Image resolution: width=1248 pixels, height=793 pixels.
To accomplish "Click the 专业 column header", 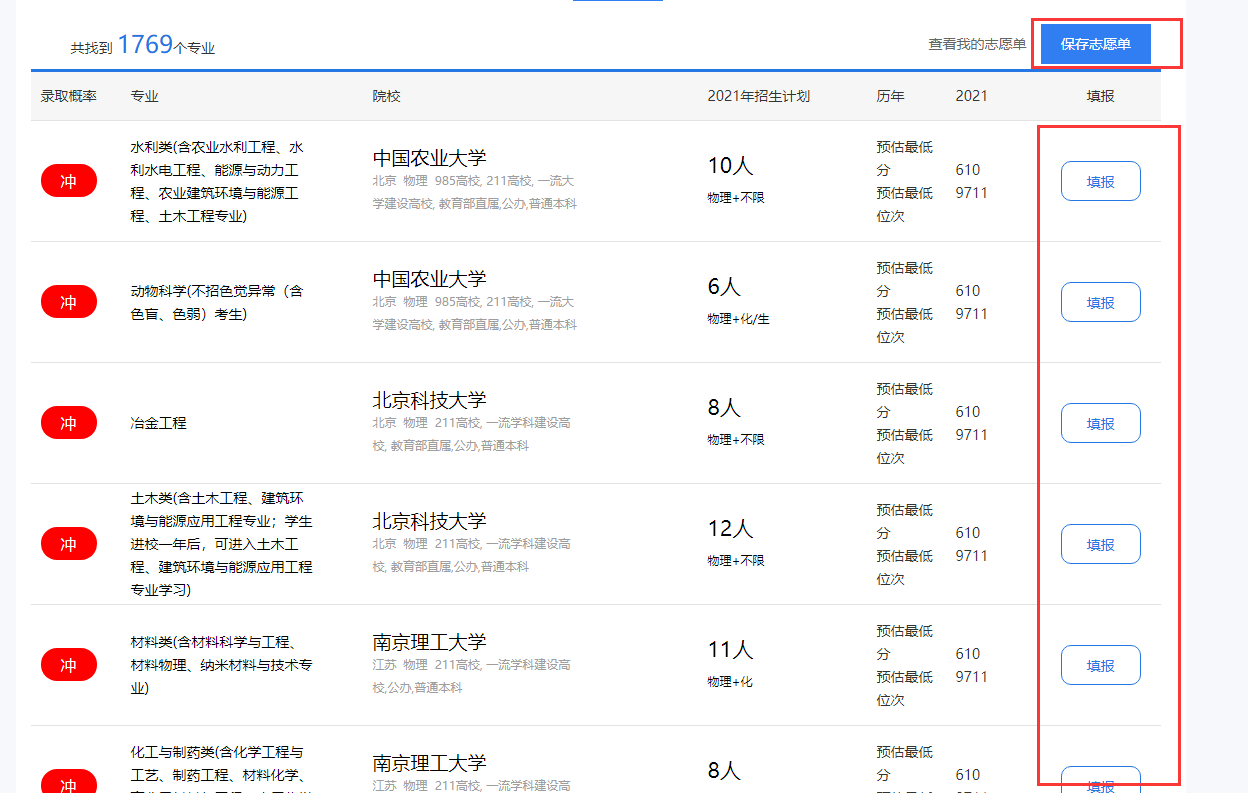I will (x=145, y=96).
